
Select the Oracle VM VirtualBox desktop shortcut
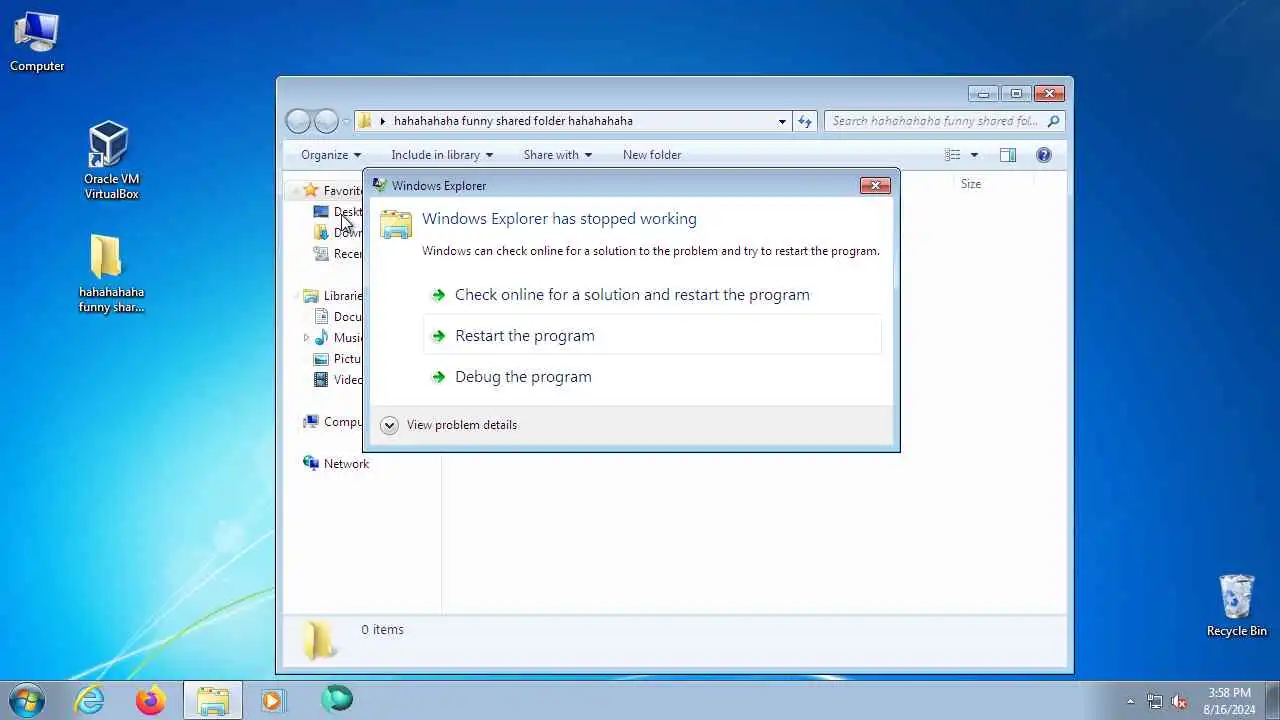(x=111, y=161)
